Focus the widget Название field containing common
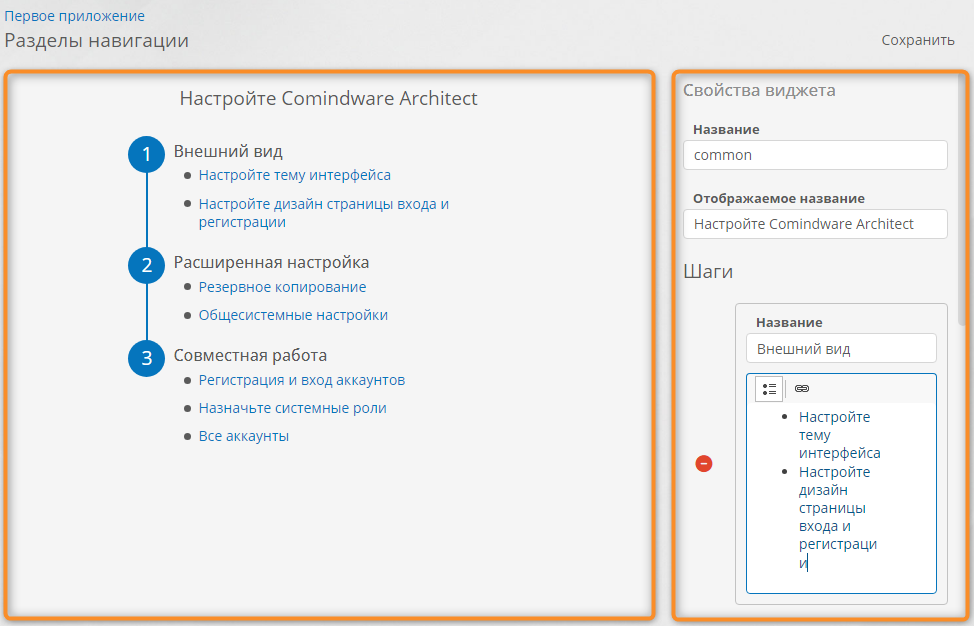The width and height of the screenshot is (974, 626). [814, 155]
